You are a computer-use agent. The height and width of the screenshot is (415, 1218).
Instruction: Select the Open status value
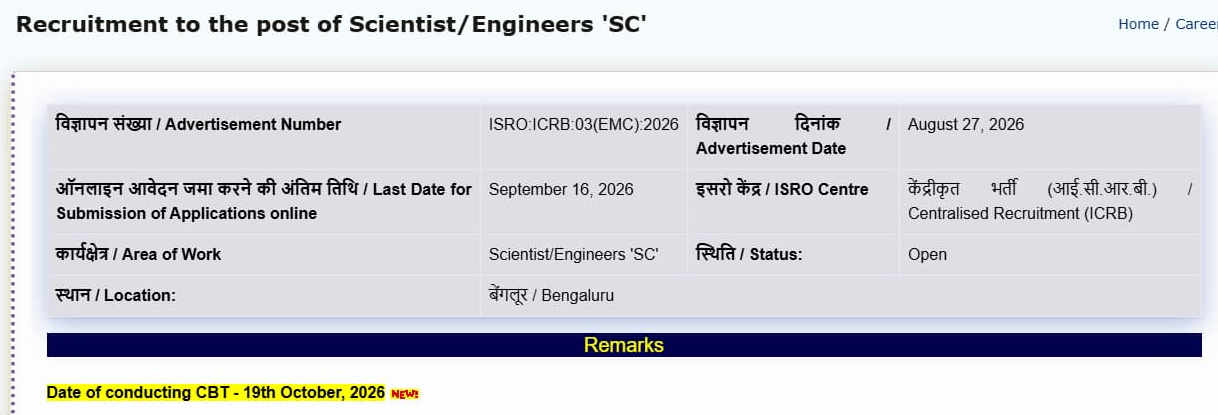tap(927, 255)
